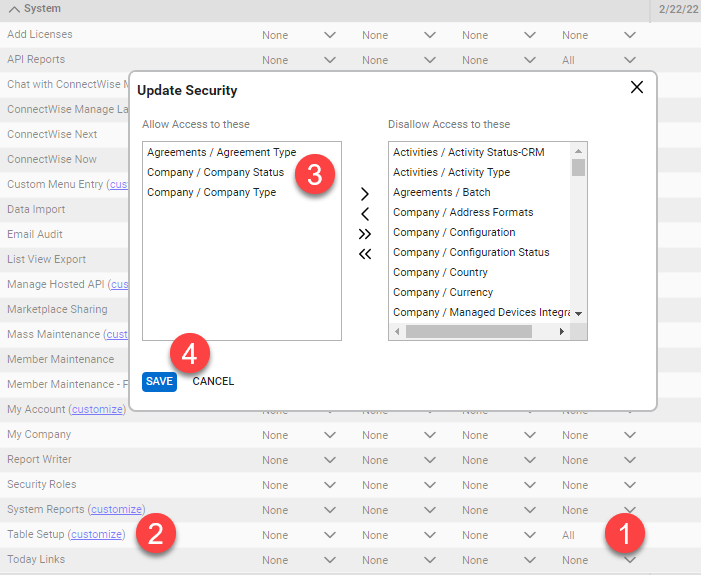Collapse the System section header
The height and width of the screenshot is (575, 701).
[14, 9]
